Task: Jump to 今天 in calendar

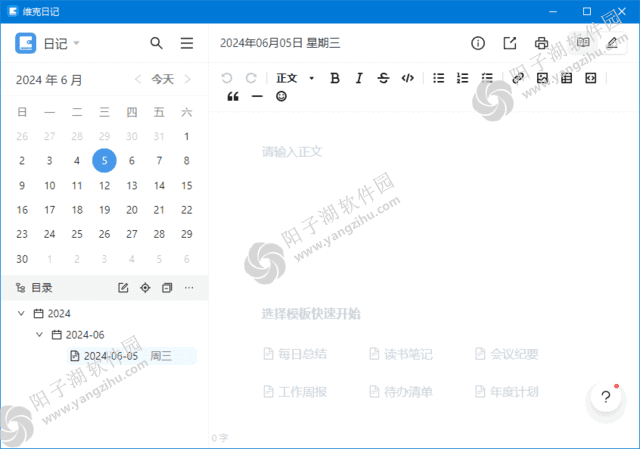Action: pyautogui.click(x=163, y=79)
